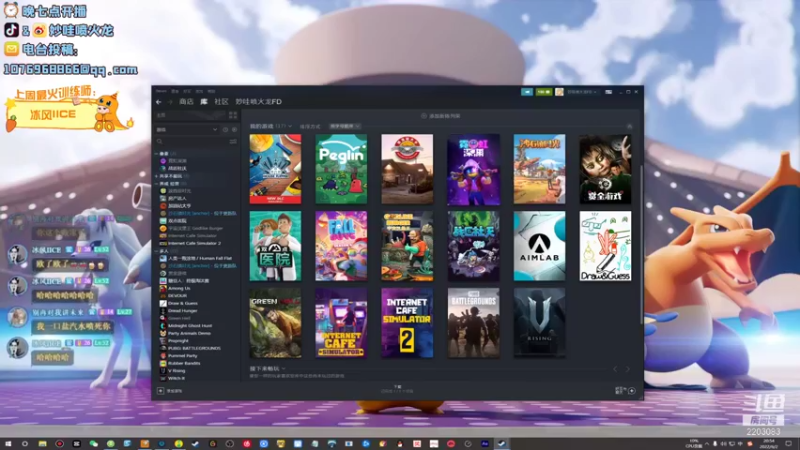Expand the second collapsed sidebar collection
The image size is (800, 450).
tap(157, 176)
